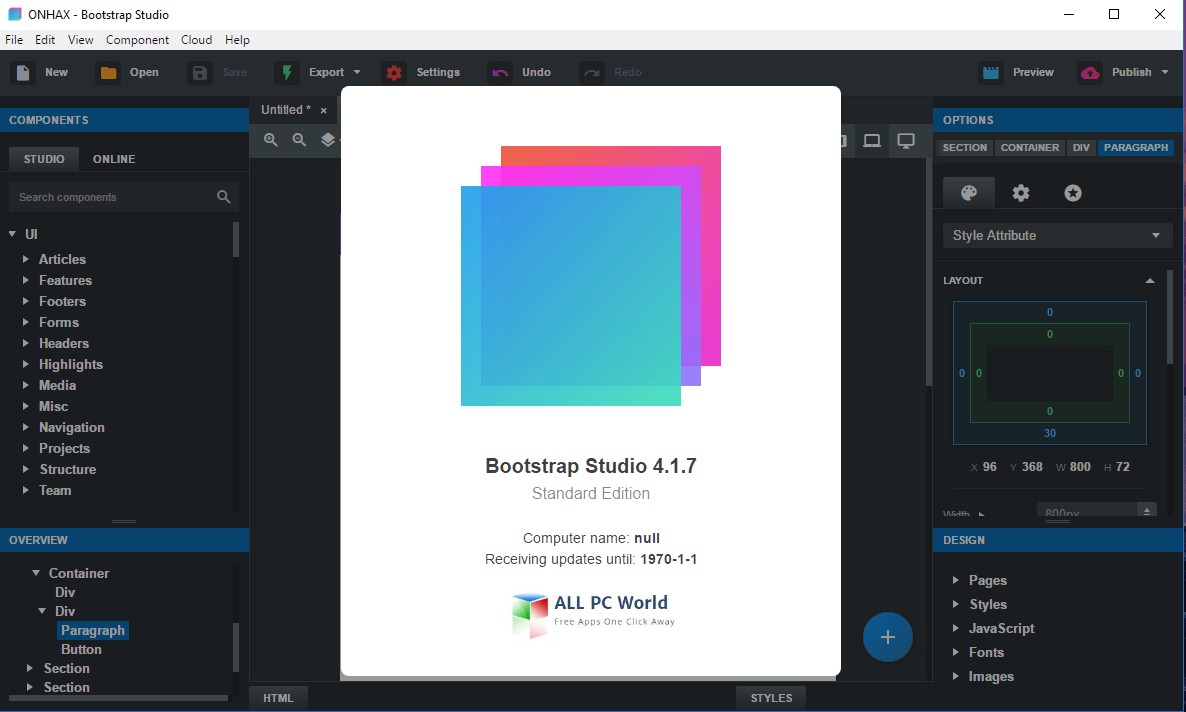The image size is (1186, 712).
Task: Select SECTION in the options breadcrumb
Action: (x=964, y=148)
